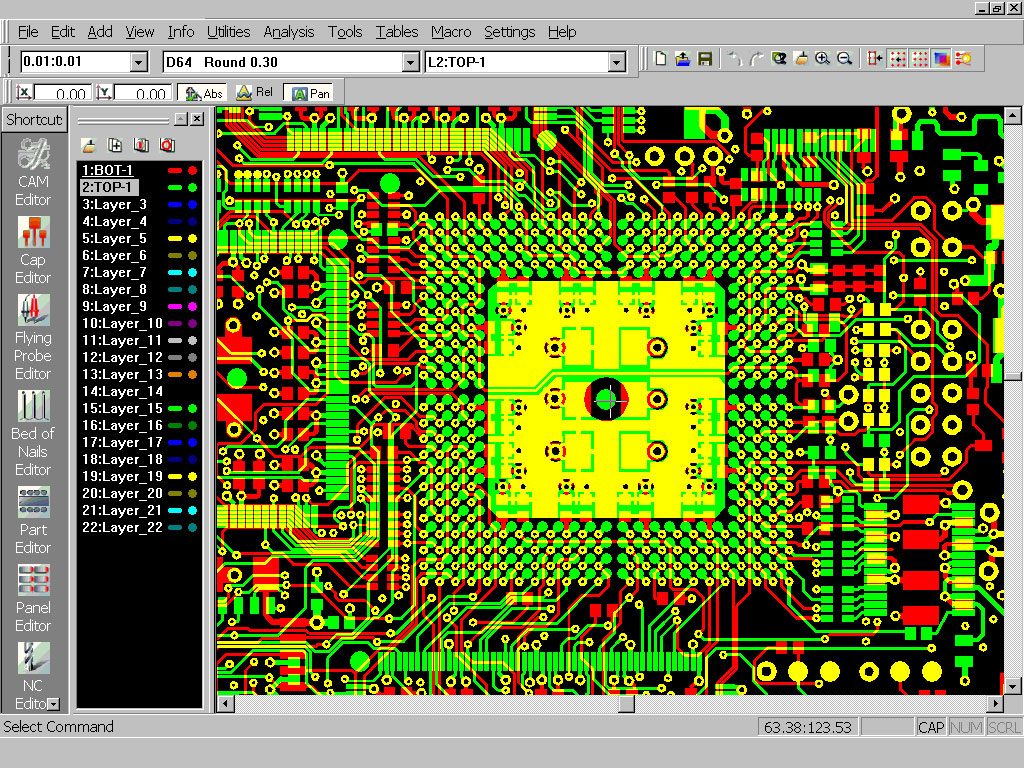Open the Flying Probe Editor shortcut

[33, 338]
